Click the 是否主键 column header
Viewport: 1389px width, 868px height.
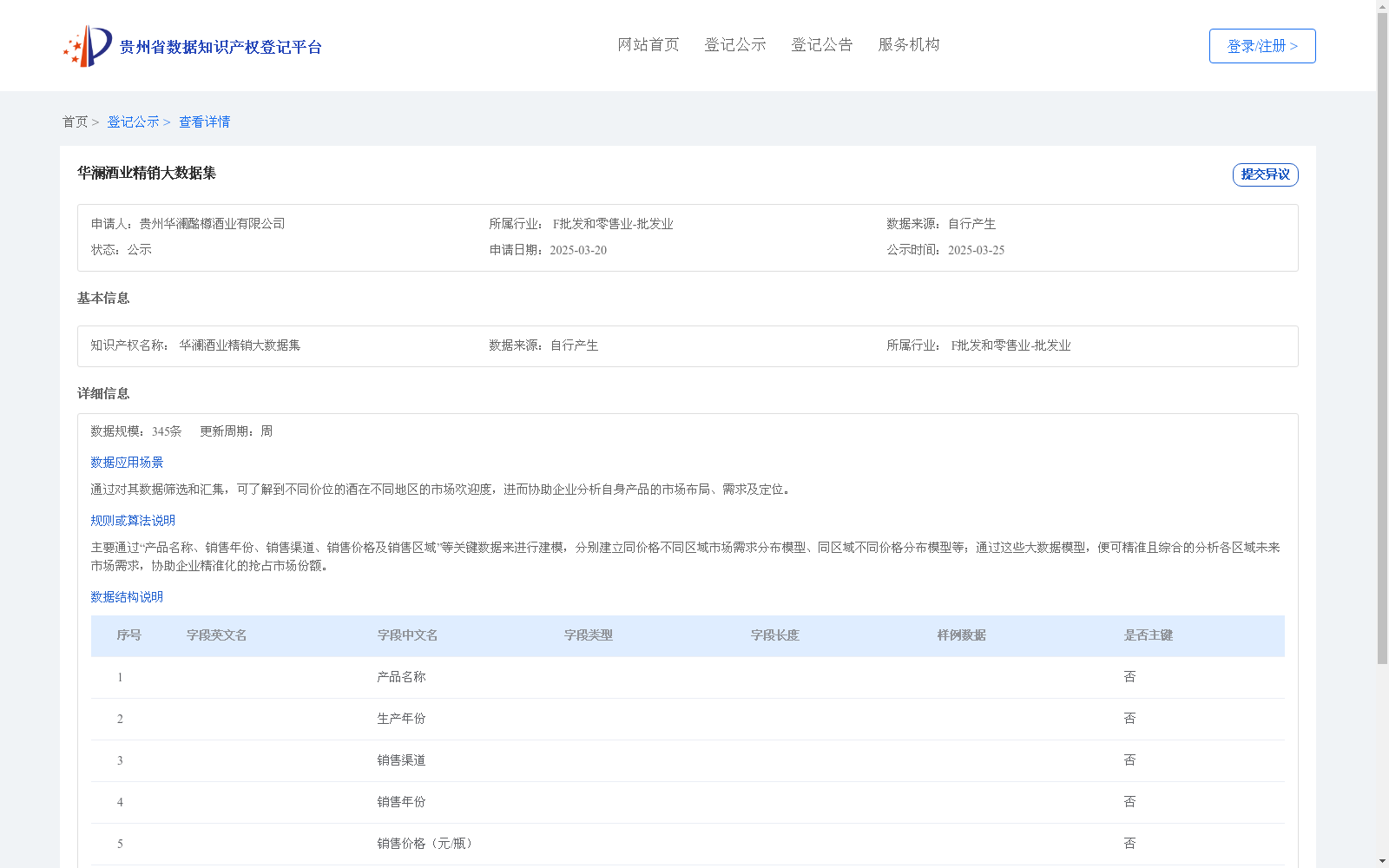pos(1149,635)
